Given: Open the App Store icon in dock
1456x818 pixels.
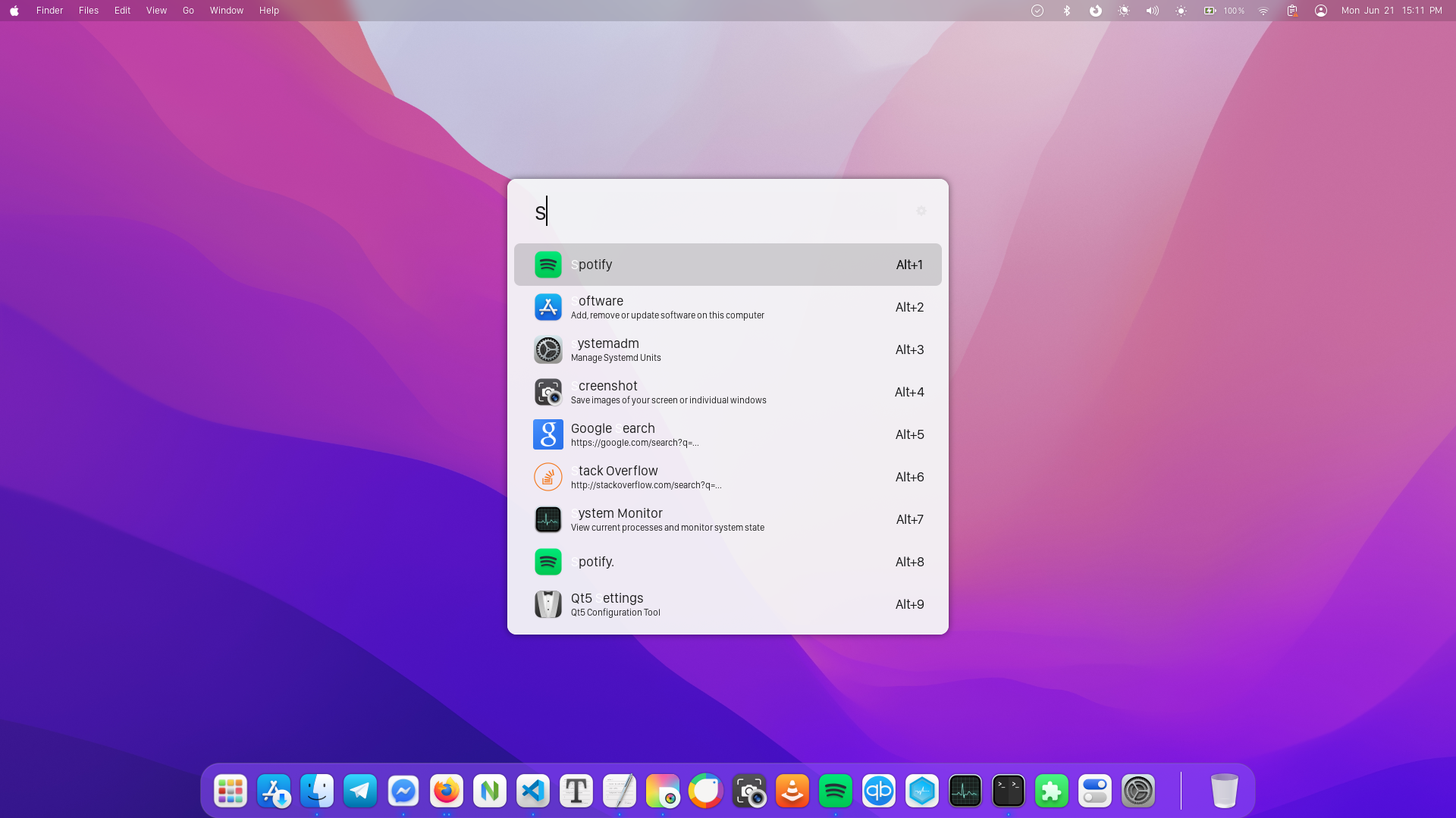Looking at the screenshot, I should coord(274,791).
